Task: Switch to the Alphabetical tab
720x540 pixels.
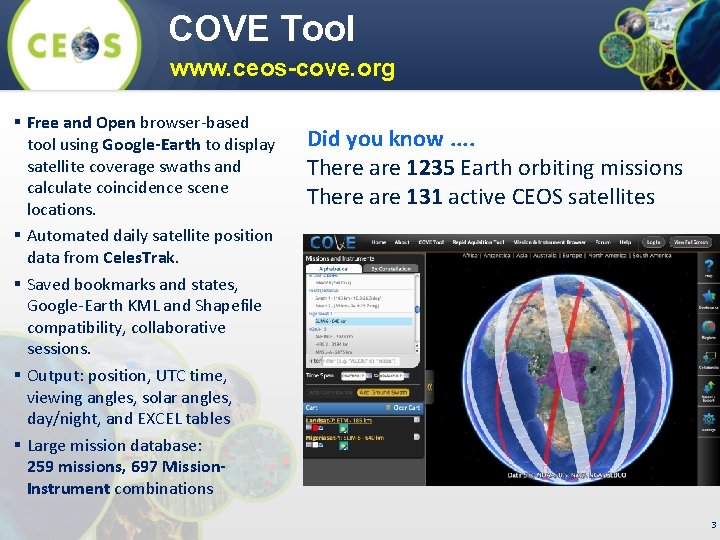Action: [334, 269]
